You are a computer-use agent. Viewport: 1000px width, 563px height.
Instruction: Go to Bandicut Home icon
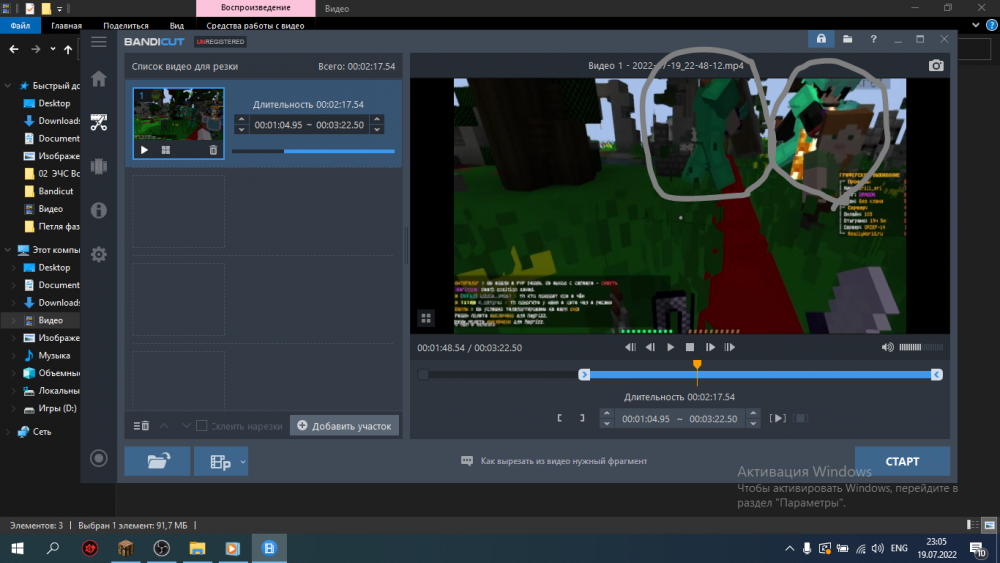click(x=98, y=79)
